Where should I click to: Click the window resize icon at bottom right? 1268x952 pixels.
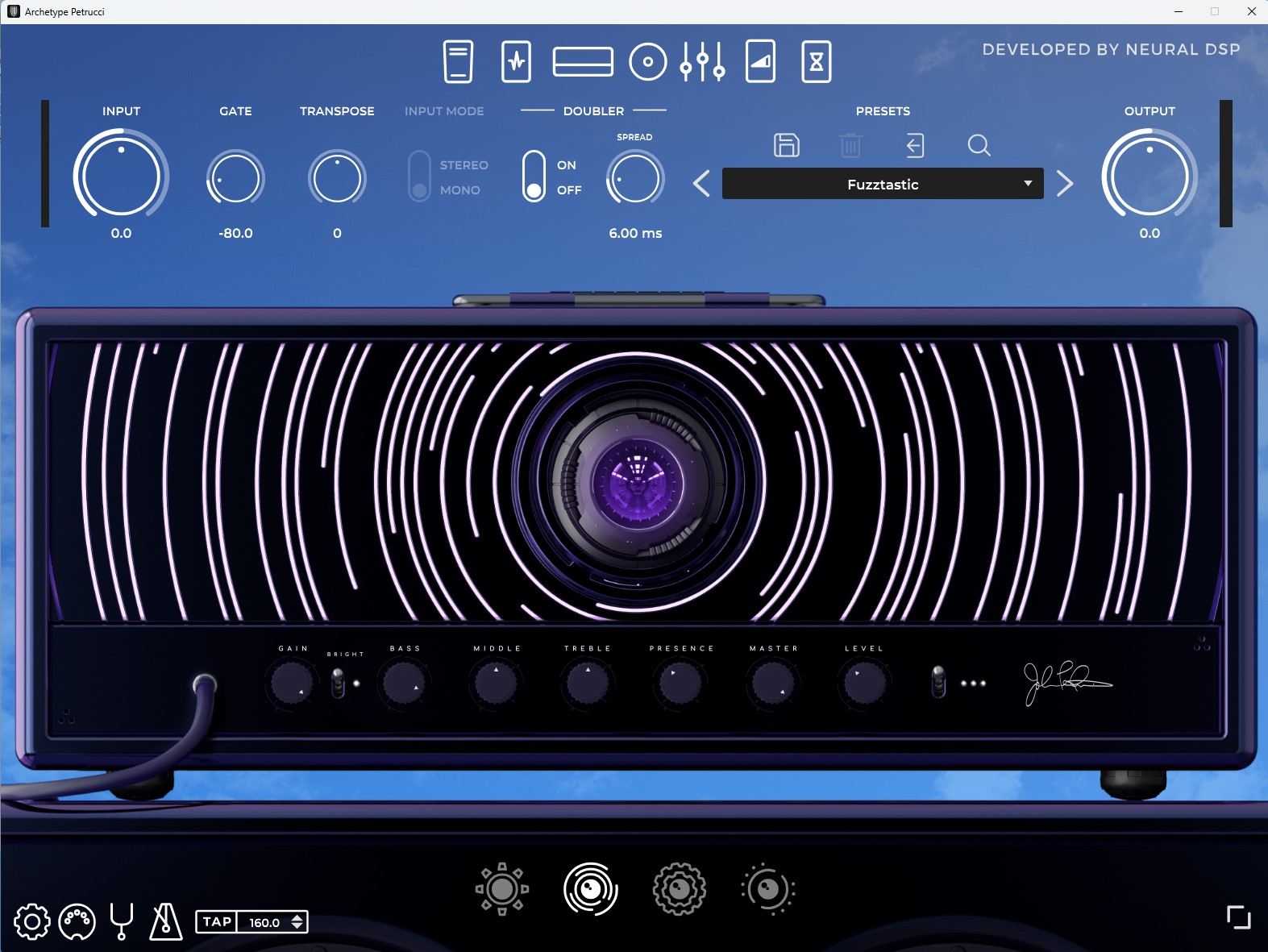tap(1239, 917)
